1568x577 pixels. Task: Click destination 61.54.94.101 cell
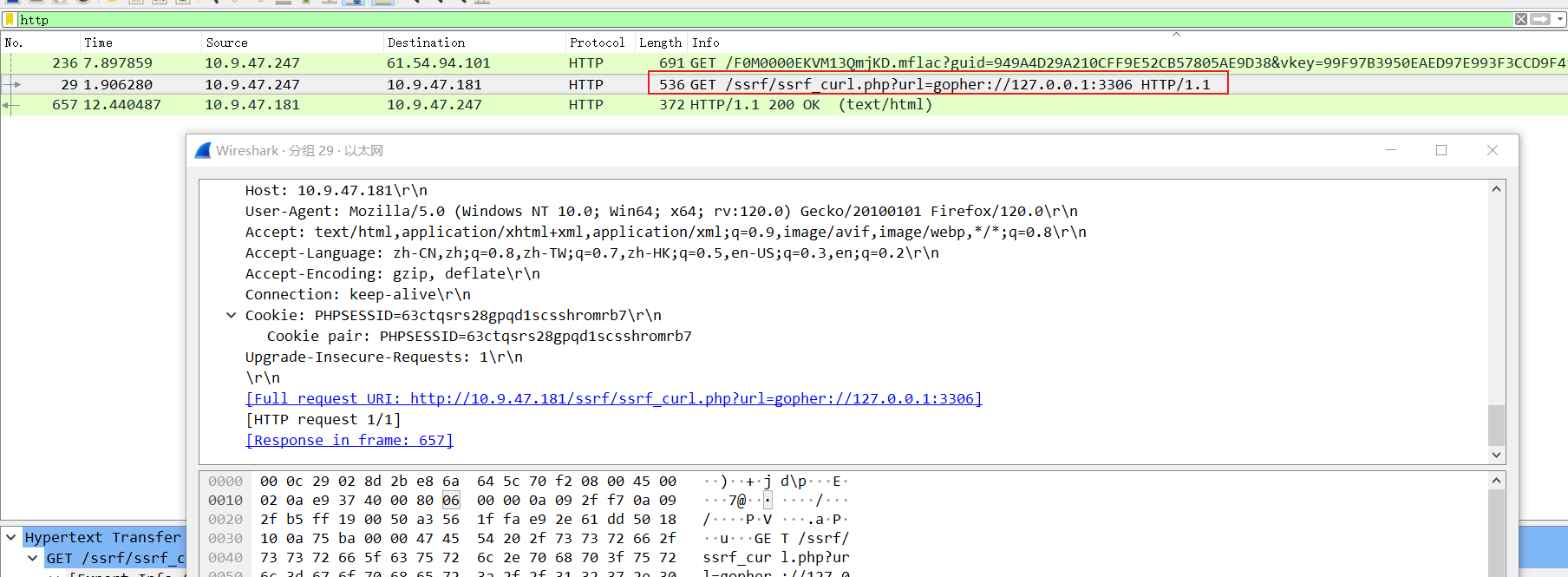(439, 62)
